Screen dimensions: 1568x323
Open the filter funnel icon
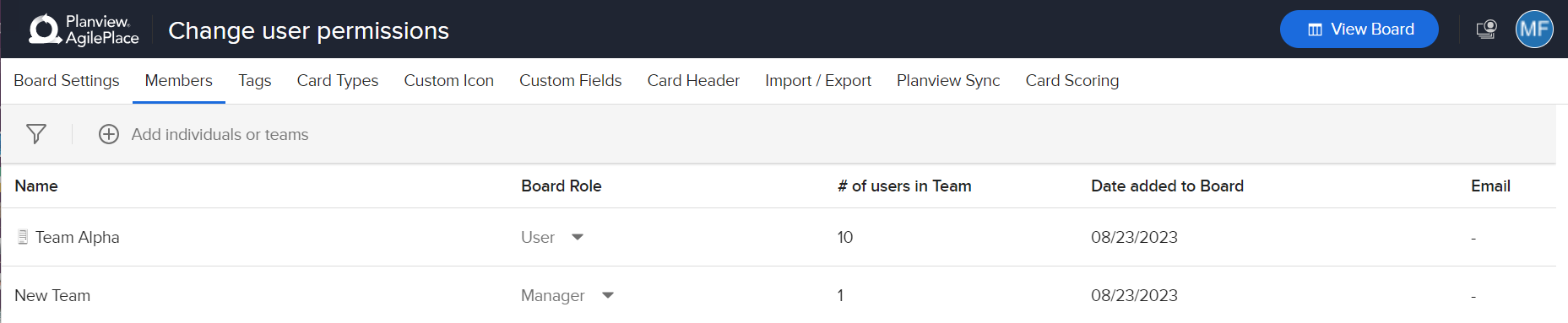coord(36,134)
